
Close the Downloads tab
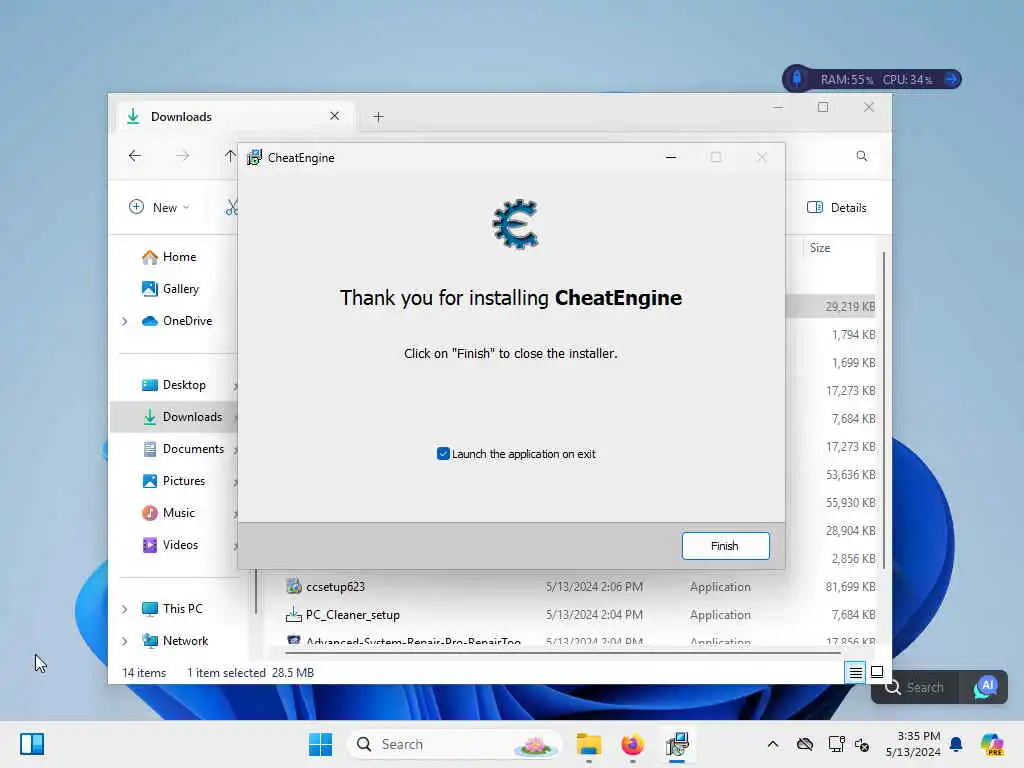point(334,116)
